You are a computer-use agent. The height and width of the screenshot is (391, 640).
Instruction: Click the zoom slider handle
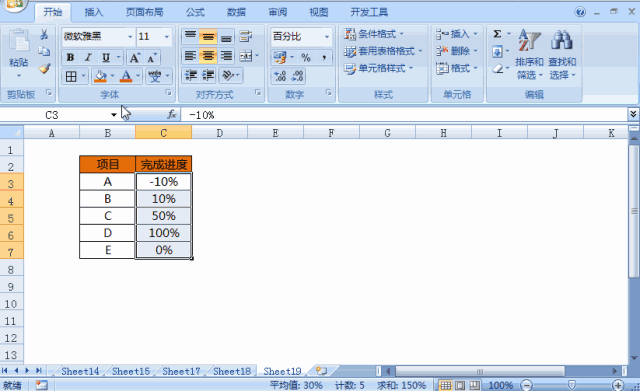(x=572, y=385)
